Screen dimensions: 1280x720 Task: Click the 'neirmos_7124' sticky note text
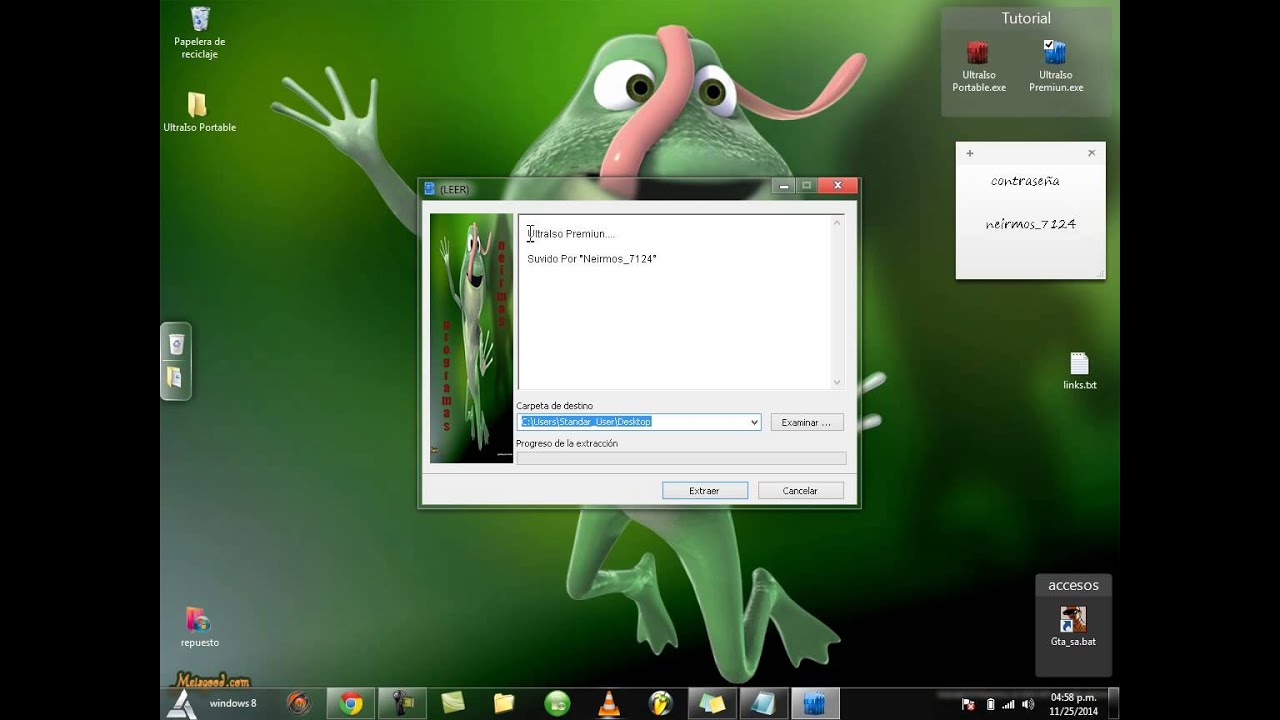[x=1030, y=224]
